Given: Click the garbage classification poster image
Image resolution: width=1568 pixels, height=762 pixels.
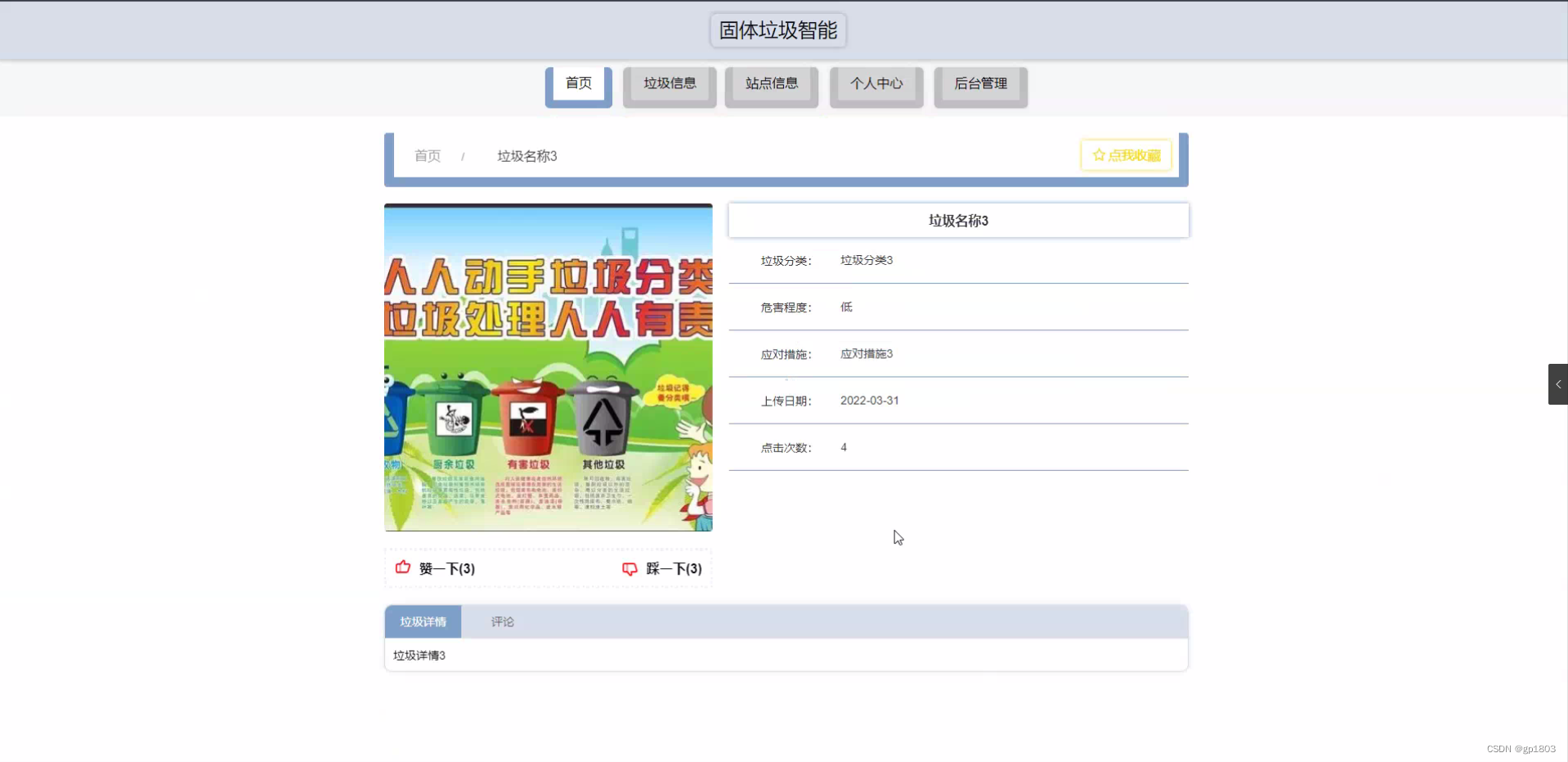Looking at the screenshot, I should tap(548, 367).
